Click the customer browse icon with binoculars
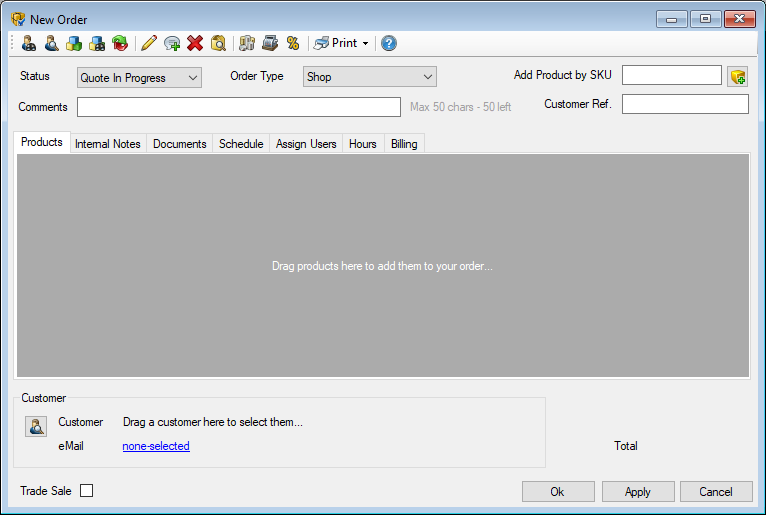766x515 pixels. 29,43
